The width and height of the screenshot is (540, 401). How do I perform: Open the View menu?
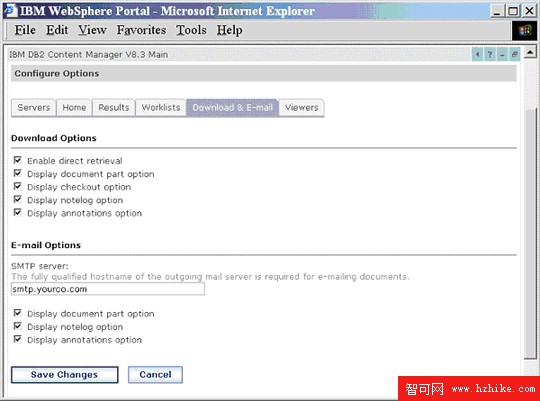92,30
